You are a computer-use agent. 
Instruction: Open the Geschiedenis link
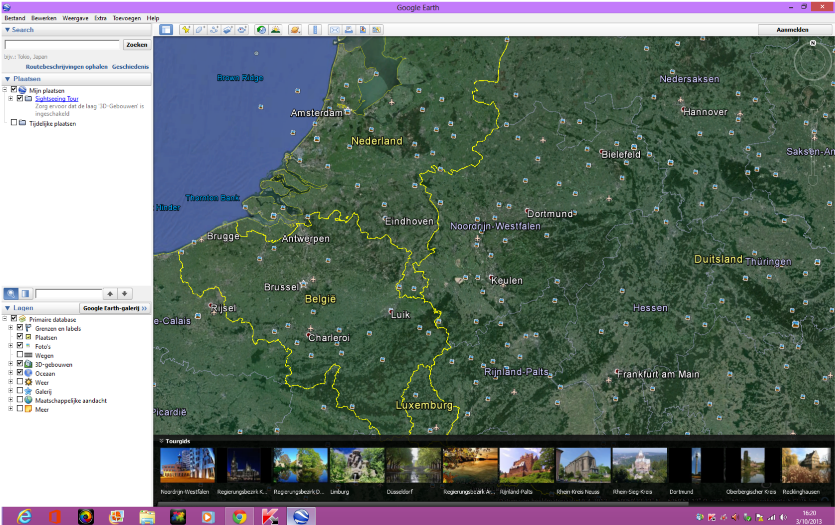130,67
